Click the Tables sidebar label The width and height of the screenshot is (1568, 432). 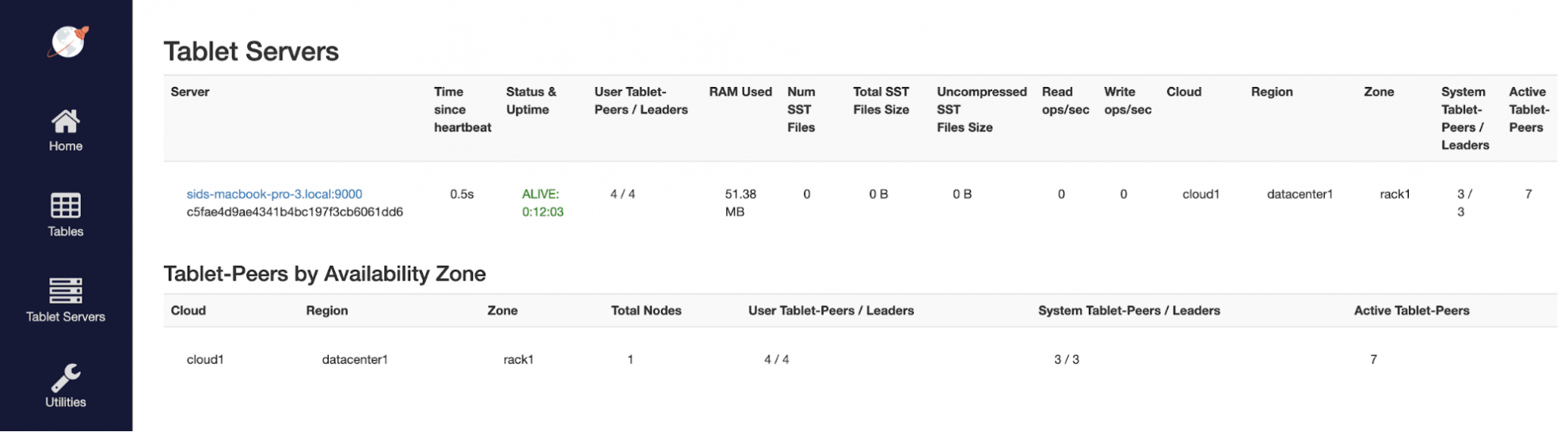(x=66, y=232)
